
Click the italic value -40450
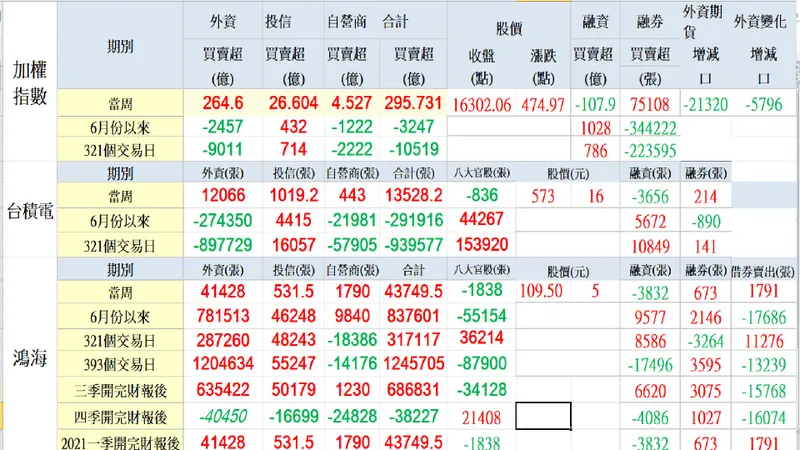tap(222, 416)
